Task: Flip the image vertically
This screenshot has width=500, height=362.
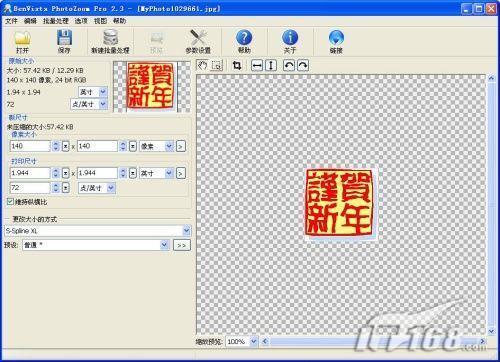Action: point(271,65)
